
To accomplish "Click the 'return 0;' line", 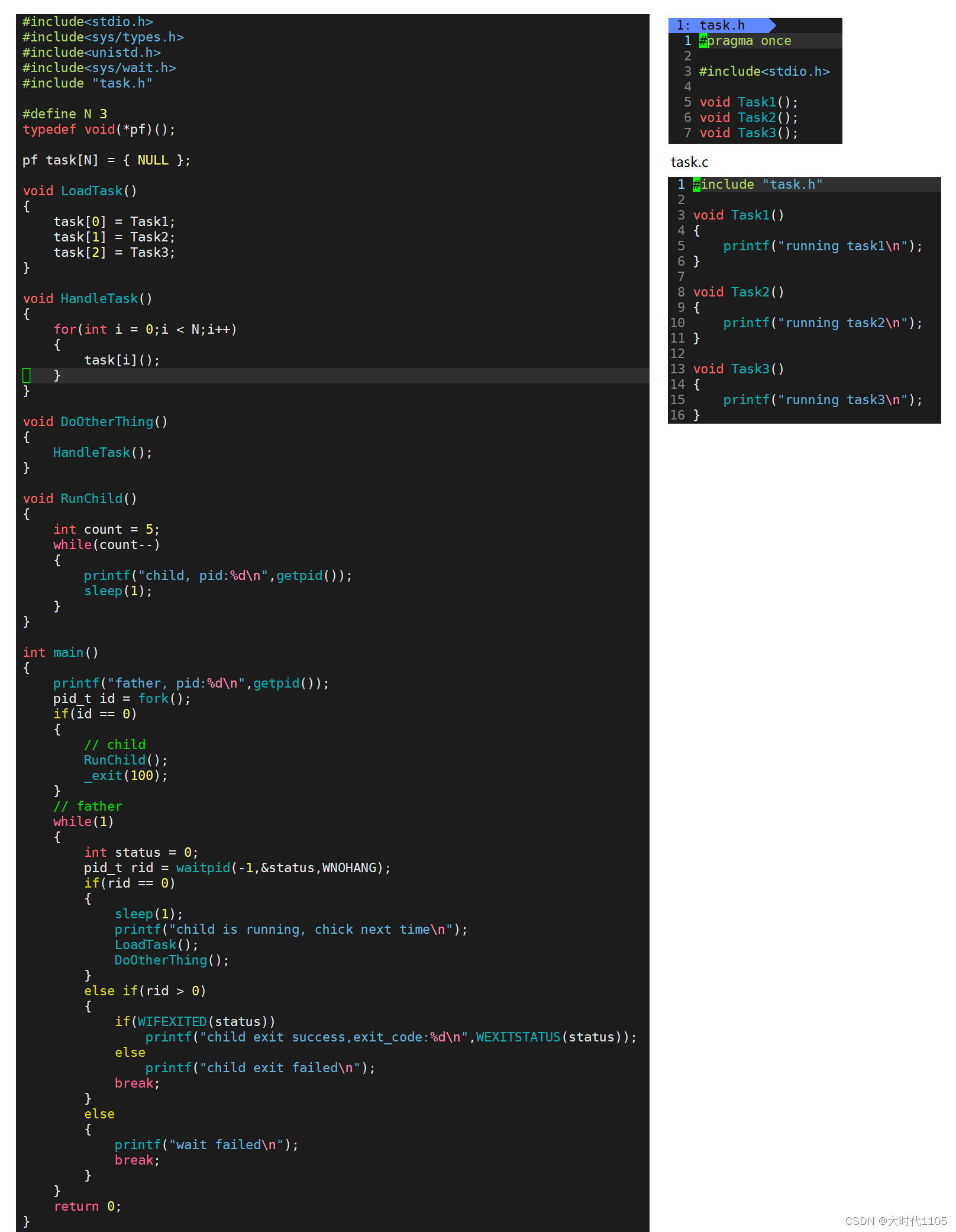I will [88, 1207].
